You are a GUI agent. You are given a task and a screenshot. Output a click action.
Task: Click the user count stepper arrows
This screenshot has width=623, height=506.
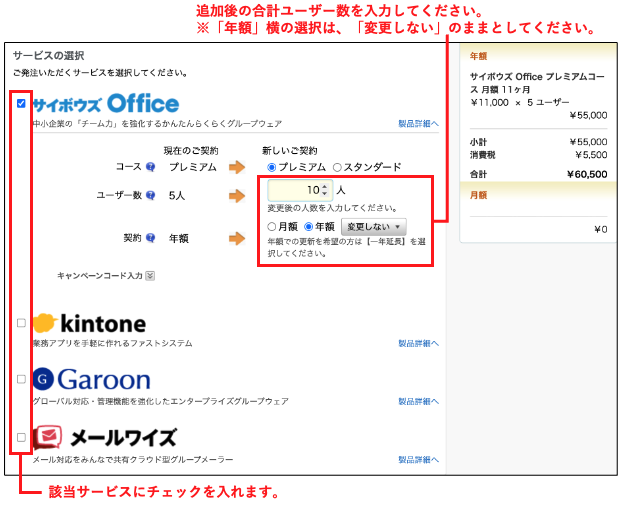pos(323,189)
